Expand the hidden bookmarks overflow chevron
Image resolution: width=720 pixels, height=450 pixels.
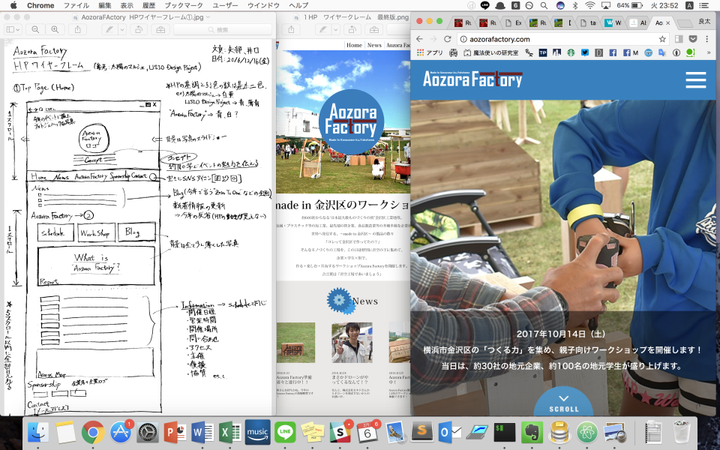[709, 53]
